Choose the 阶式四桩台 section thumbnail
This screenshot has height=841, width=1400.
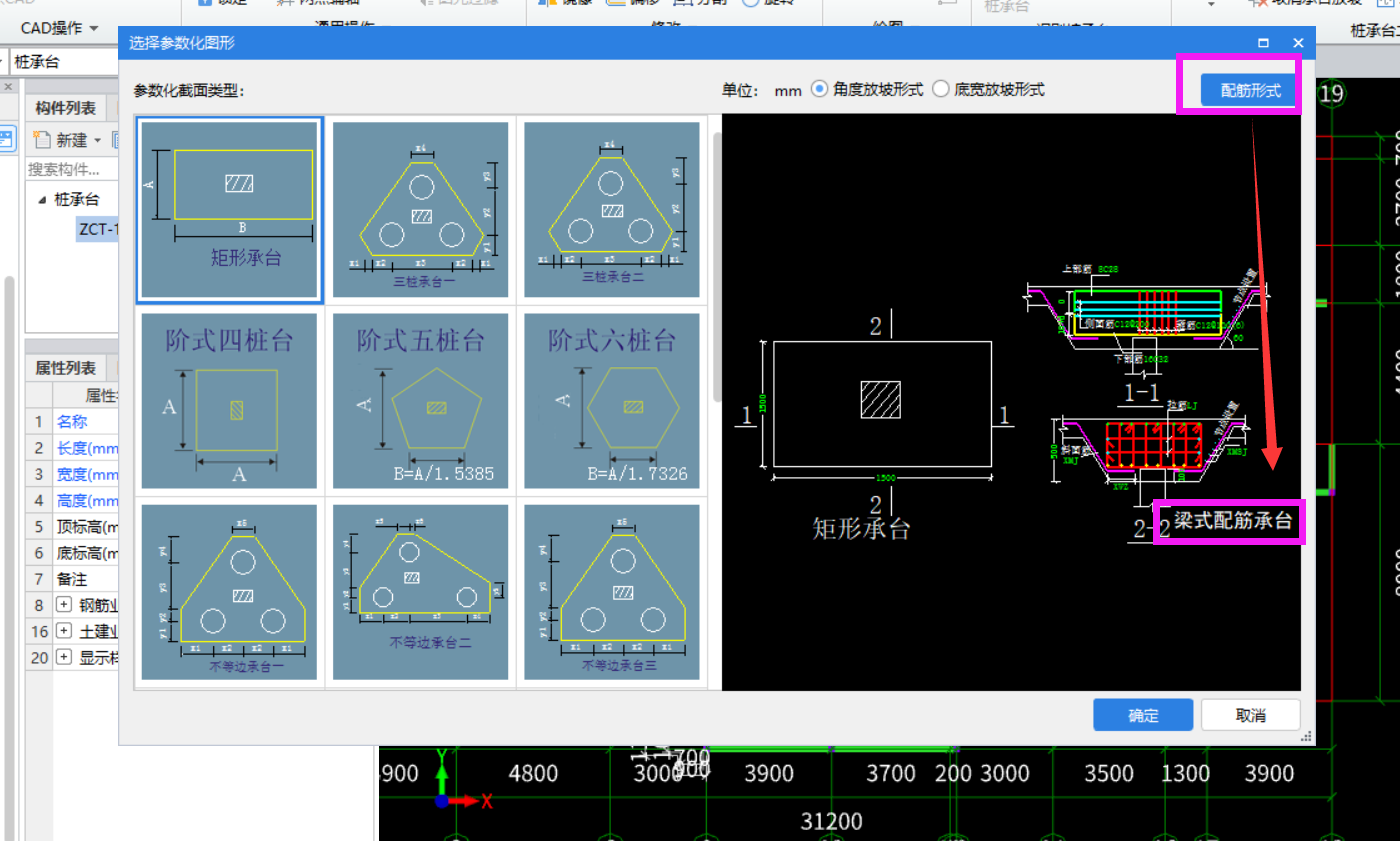[229, 401]
